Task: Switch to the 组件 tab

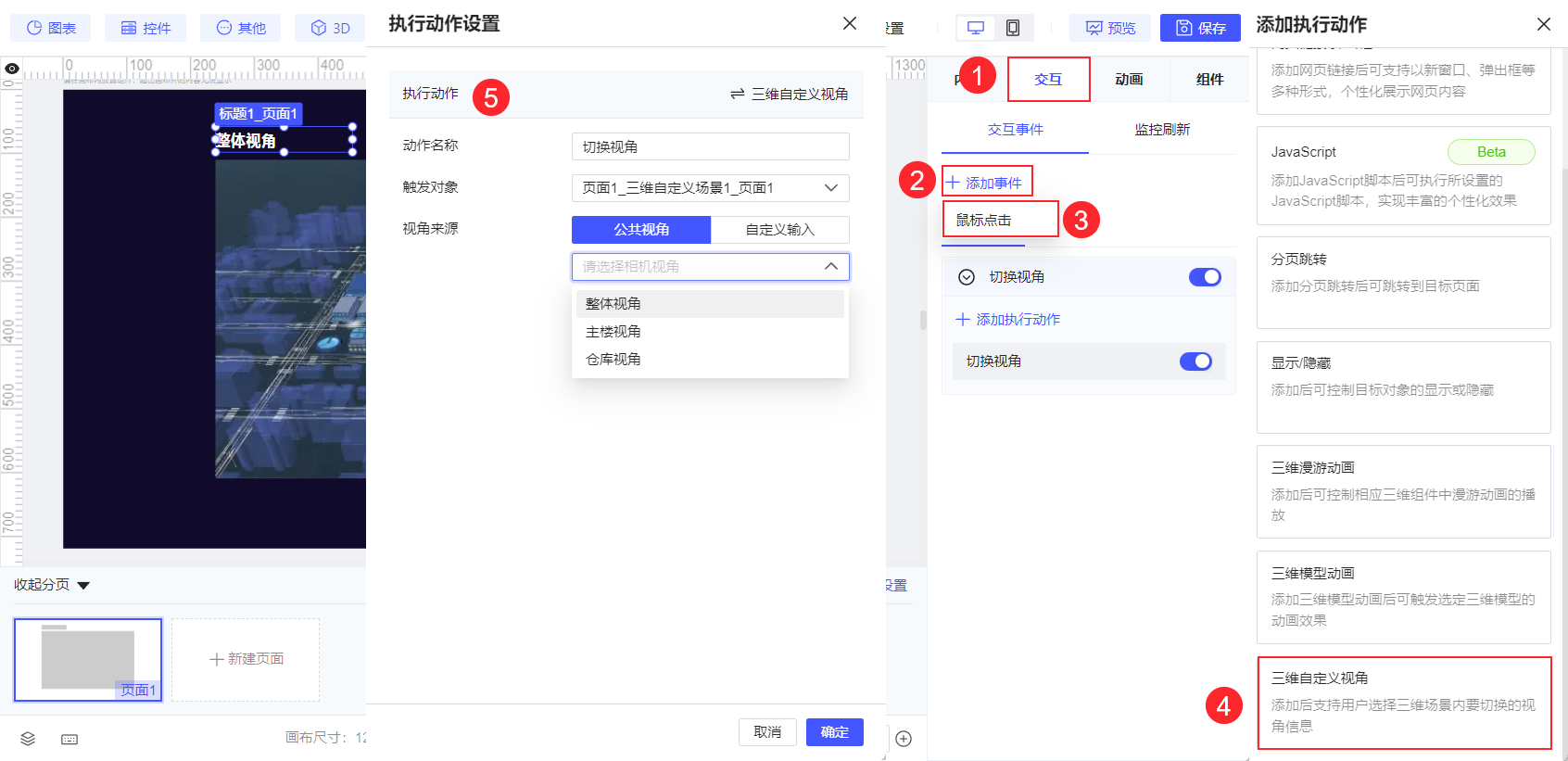Action: pos(1209,79)
